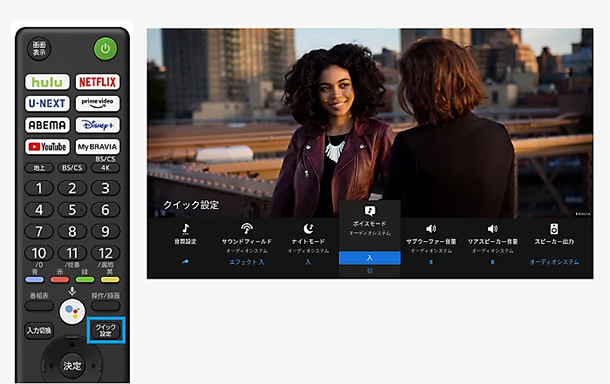Choose 入 to turn voice mode on
610x384 pixels.
click(x=370, y=258)
